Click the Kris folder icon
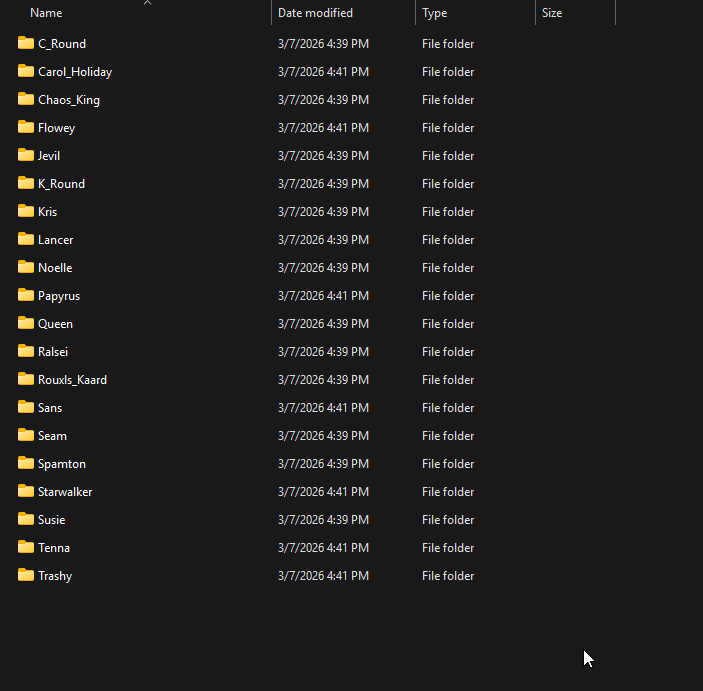 26,211
